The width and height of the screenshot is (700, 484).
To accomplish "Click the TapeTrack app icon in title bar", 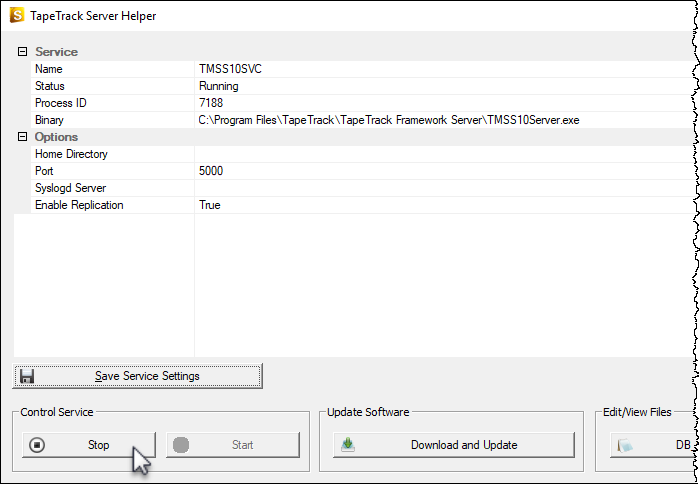I will tap(17, 16).
